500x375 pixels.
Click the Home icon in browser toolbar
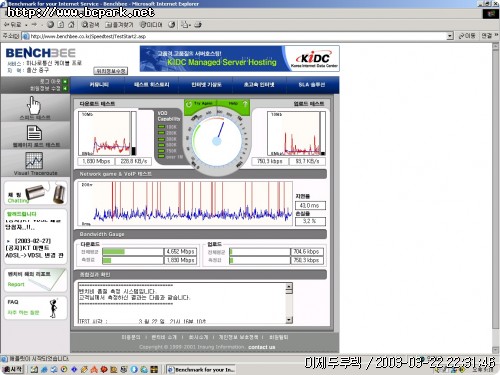coord(71,25)
